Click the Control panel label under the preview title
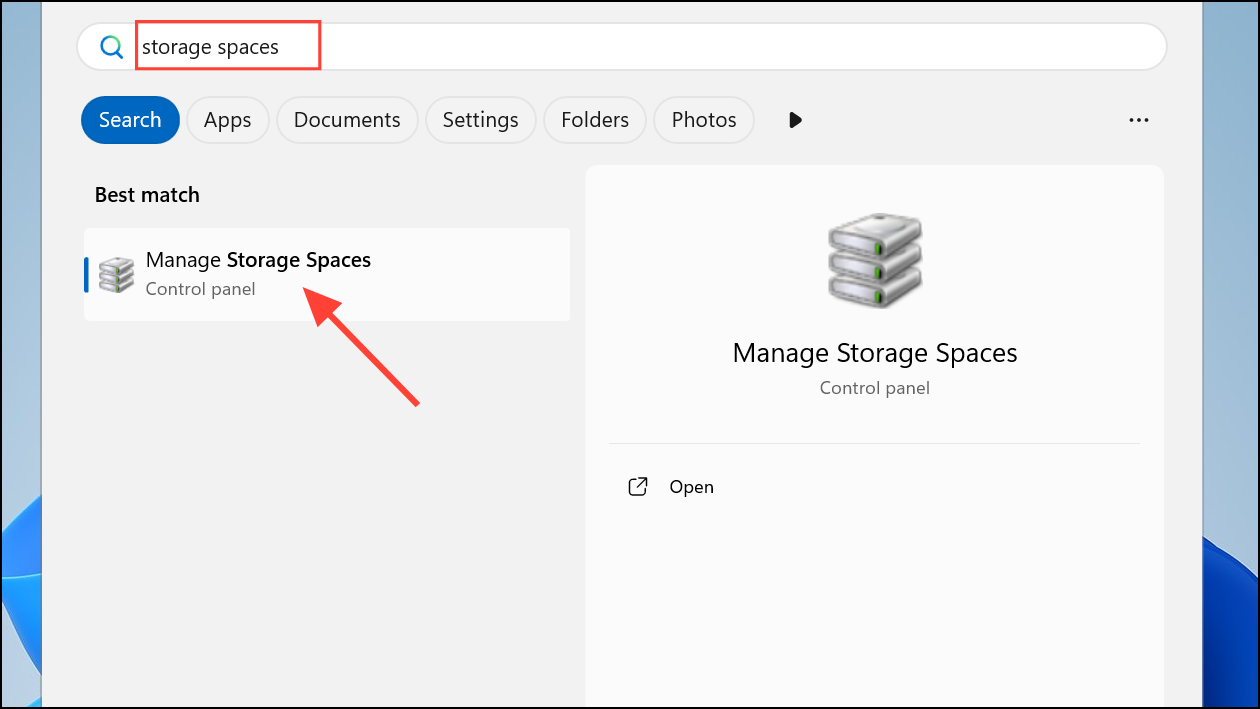 pyautogui.click(x=875, y=388)
